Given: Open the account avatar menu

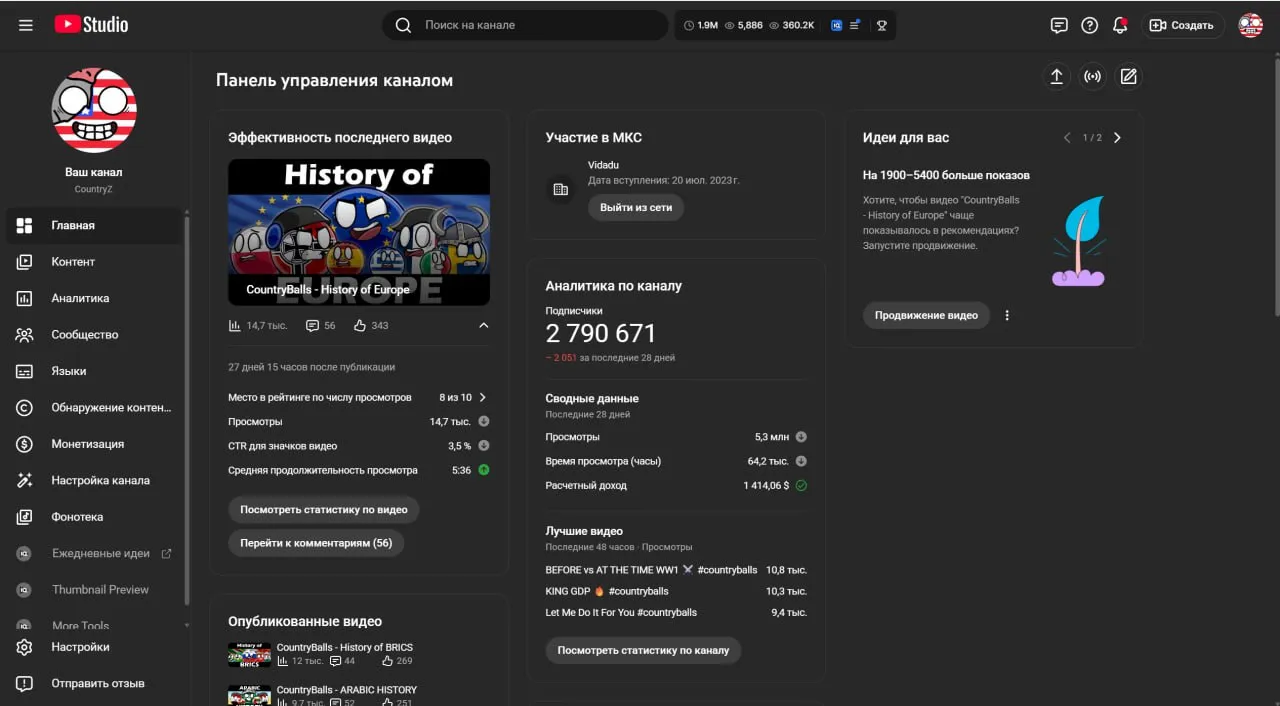Looking at the screenshot, I should (x=1250, y=25).
